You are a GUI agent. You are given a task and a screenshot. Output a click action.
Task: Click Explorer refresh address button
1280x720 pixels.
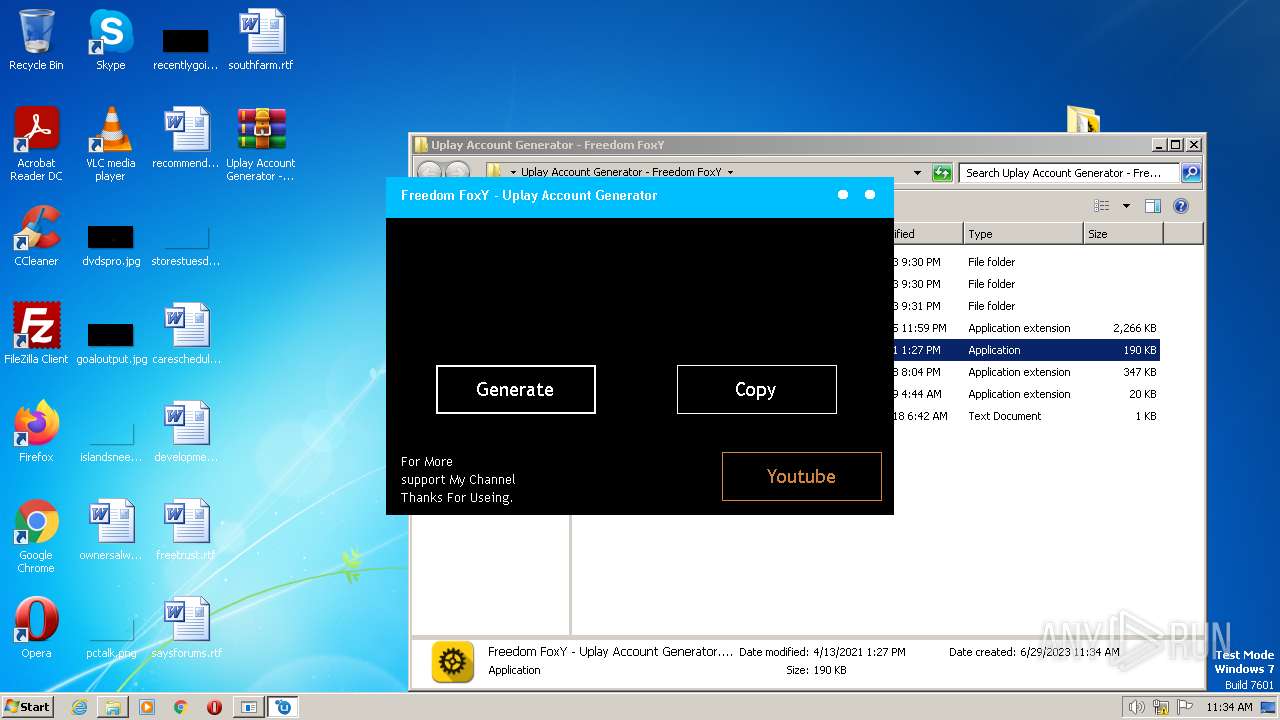942,172
